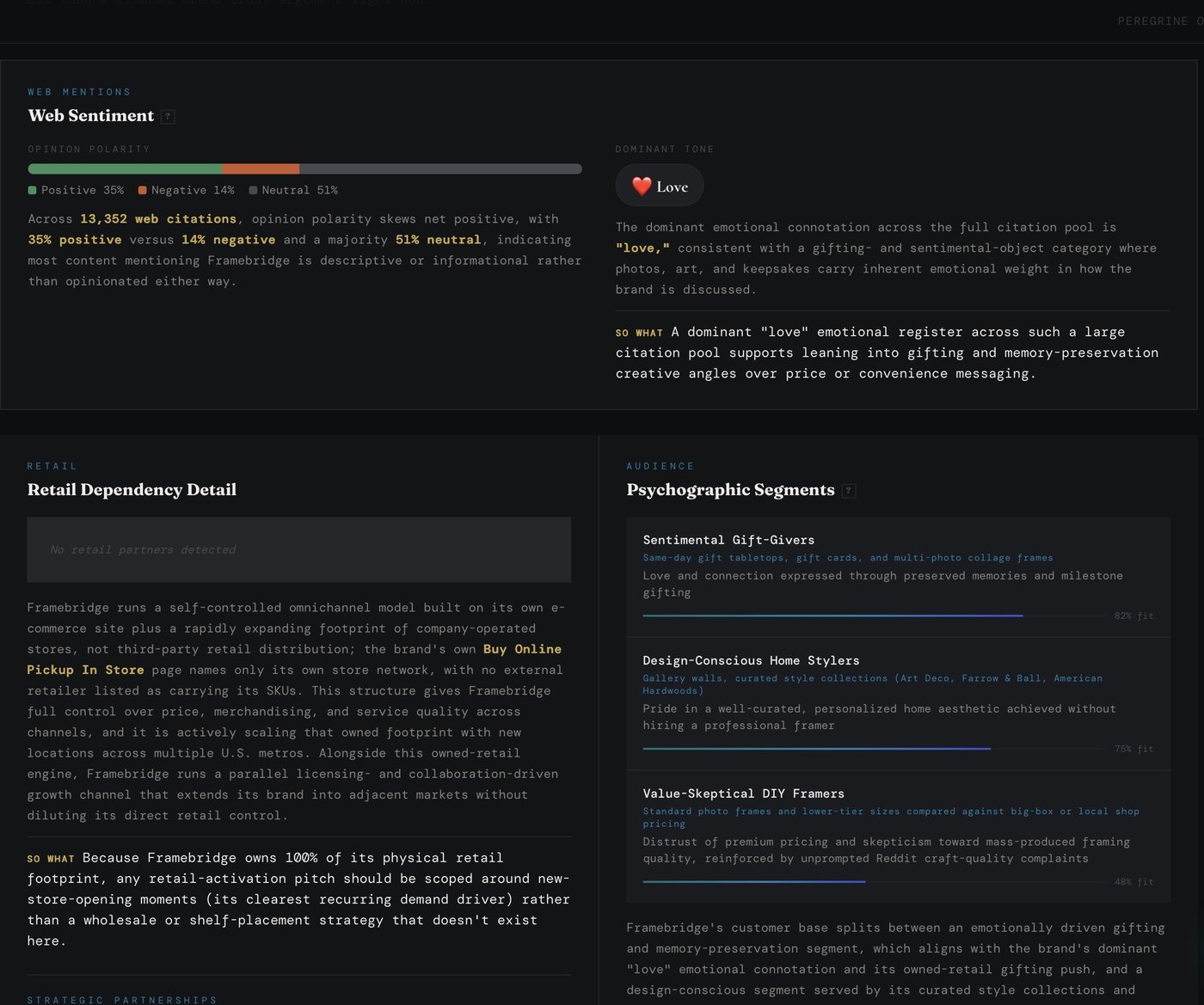Click the red heart icon in Love badge
1204x1005 pixels.
pyautogui.click(x=642, y=187)
